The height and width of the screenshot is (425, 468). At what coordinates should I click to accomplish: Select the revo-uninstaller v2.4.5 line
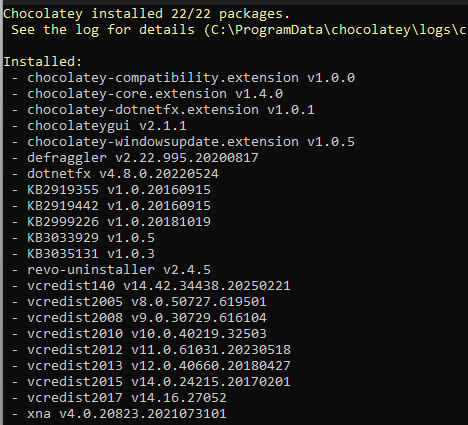(111, 270)
